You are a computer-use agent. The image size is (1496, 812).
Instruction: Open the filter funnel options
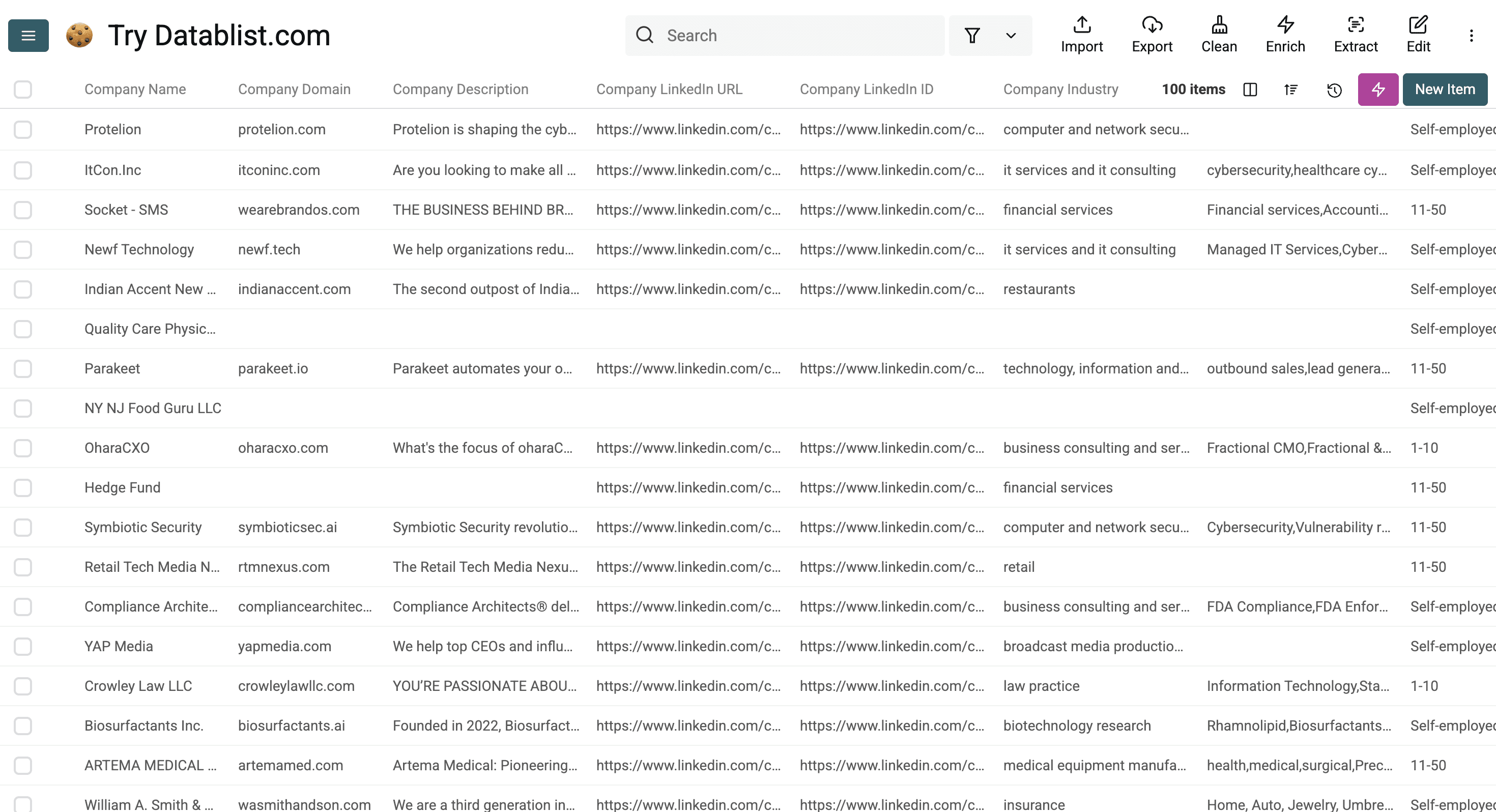972,36
